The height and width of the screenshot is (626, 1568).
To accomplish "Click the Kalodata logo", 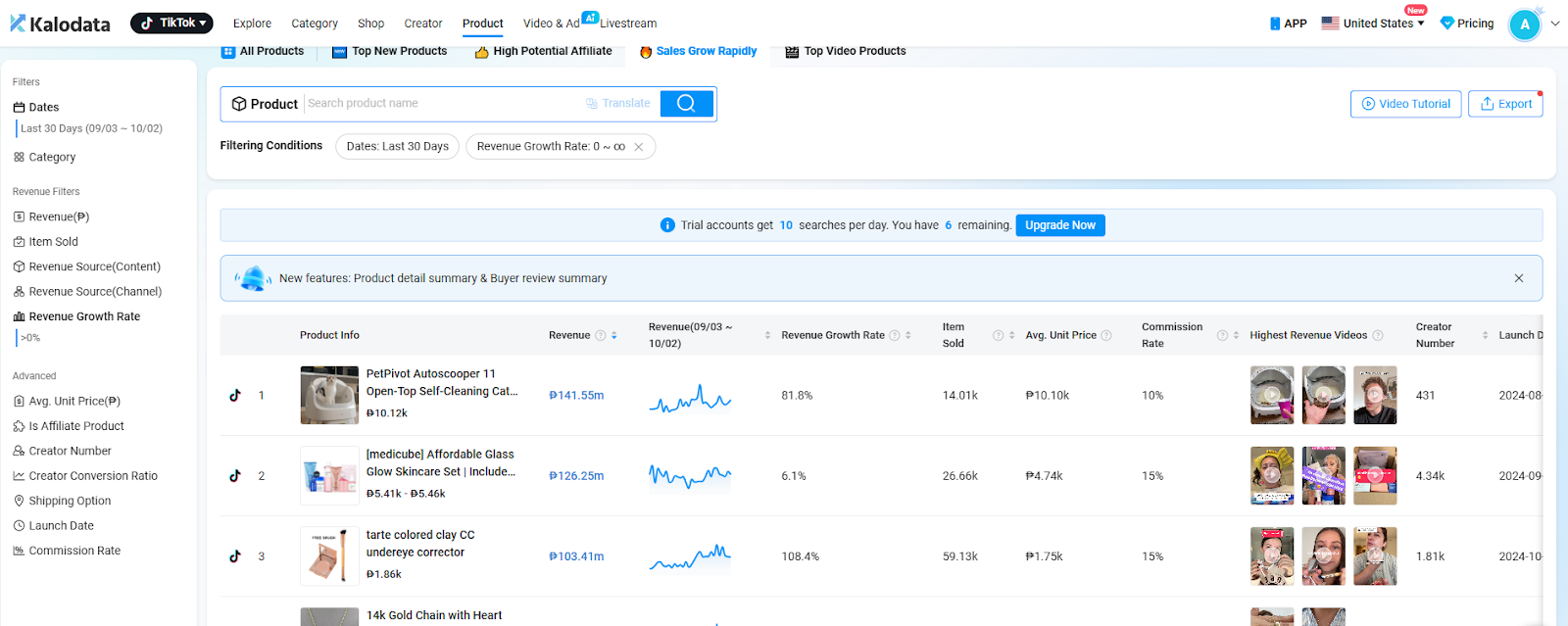I will click(x=60, y=24).
